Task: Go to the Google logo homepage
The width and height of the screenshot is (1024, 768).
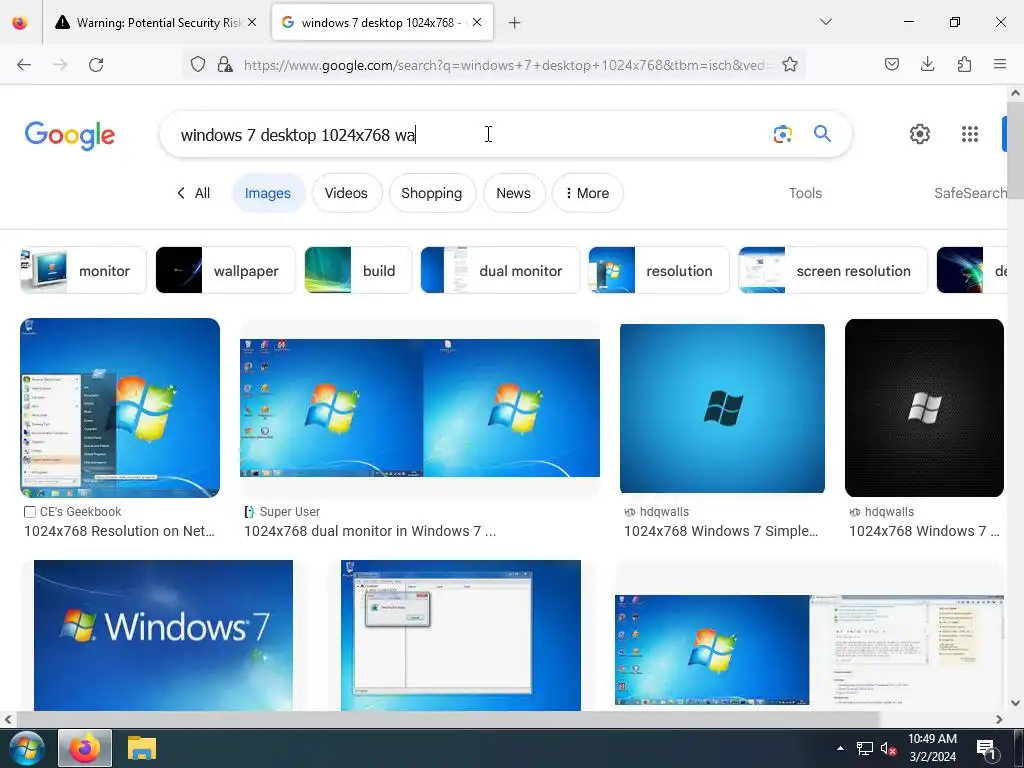Action: pyautogui.click(x=70, y=135)
